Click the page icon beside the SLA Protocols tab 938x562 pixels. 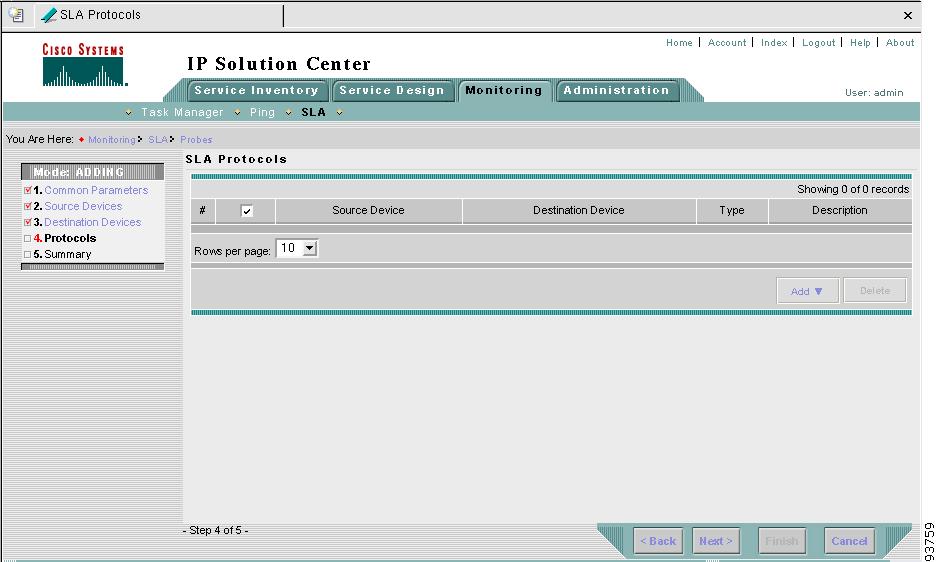(16, 15)
